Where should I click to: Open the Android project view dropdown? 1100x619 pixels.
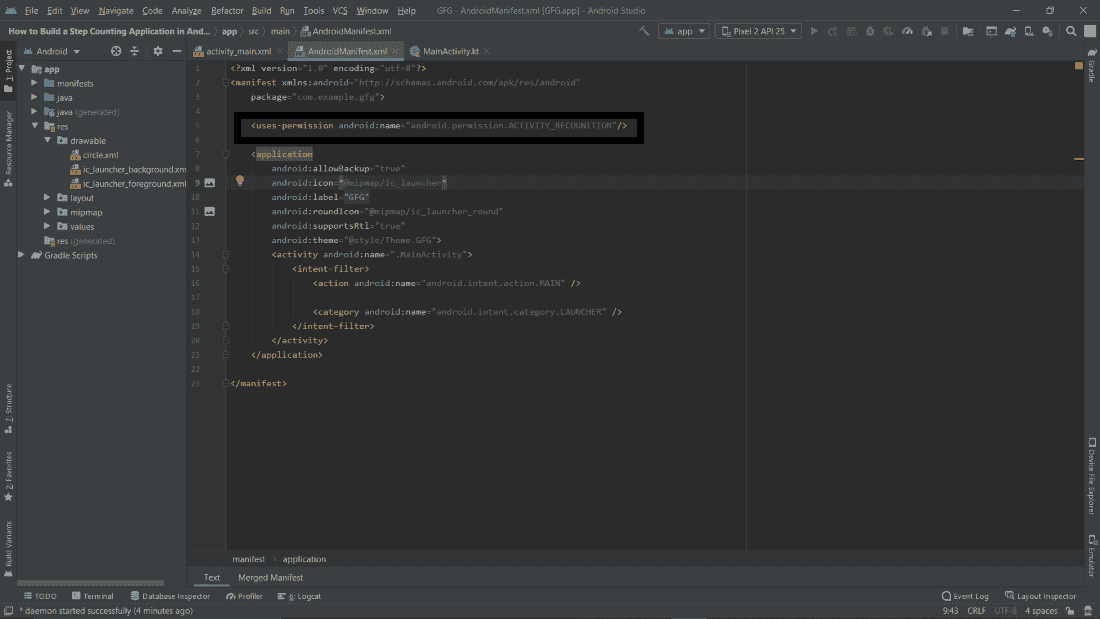[58, 51]
